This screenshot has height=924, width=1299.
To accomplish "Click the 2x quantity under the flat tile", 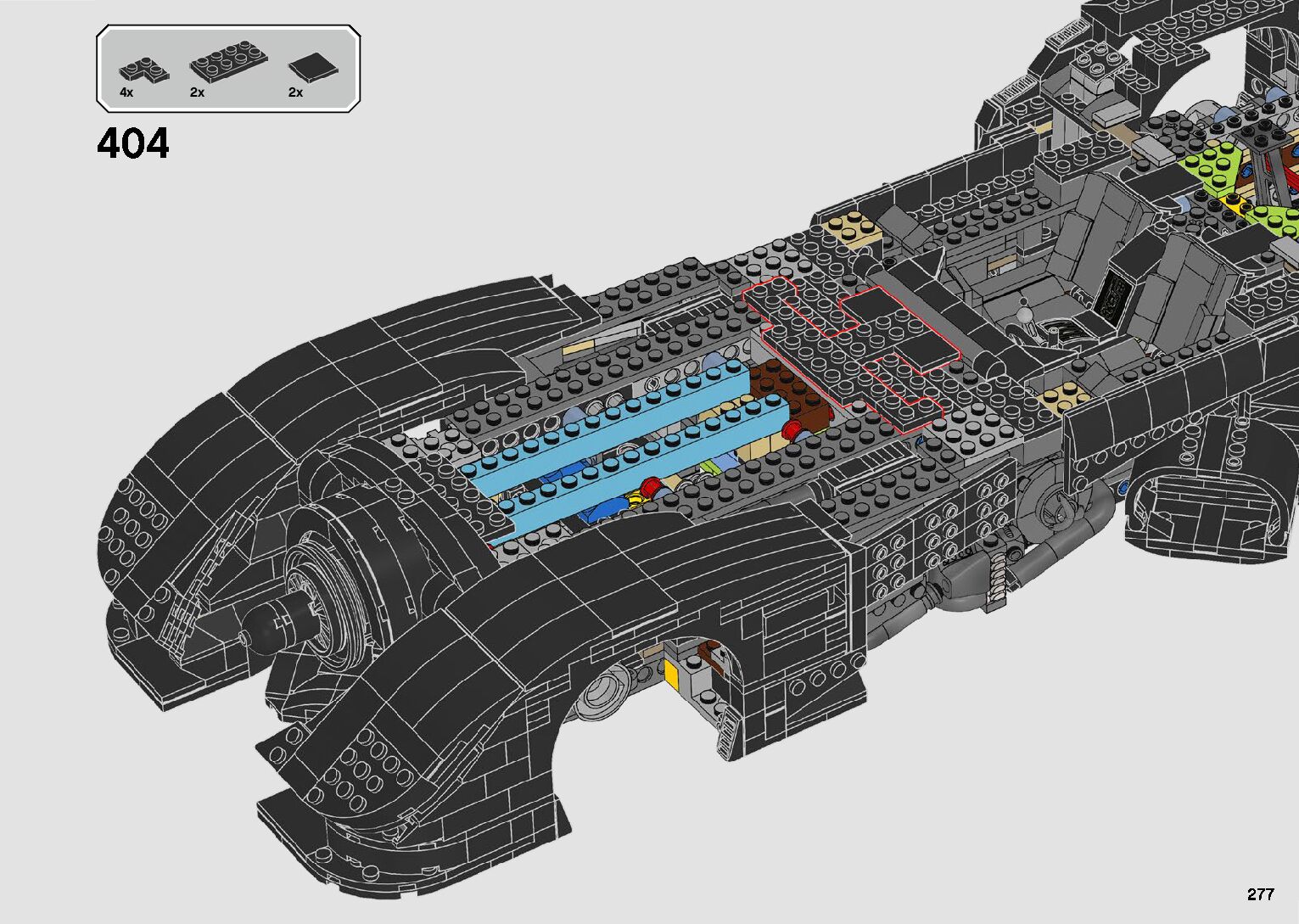I will 295,92.
